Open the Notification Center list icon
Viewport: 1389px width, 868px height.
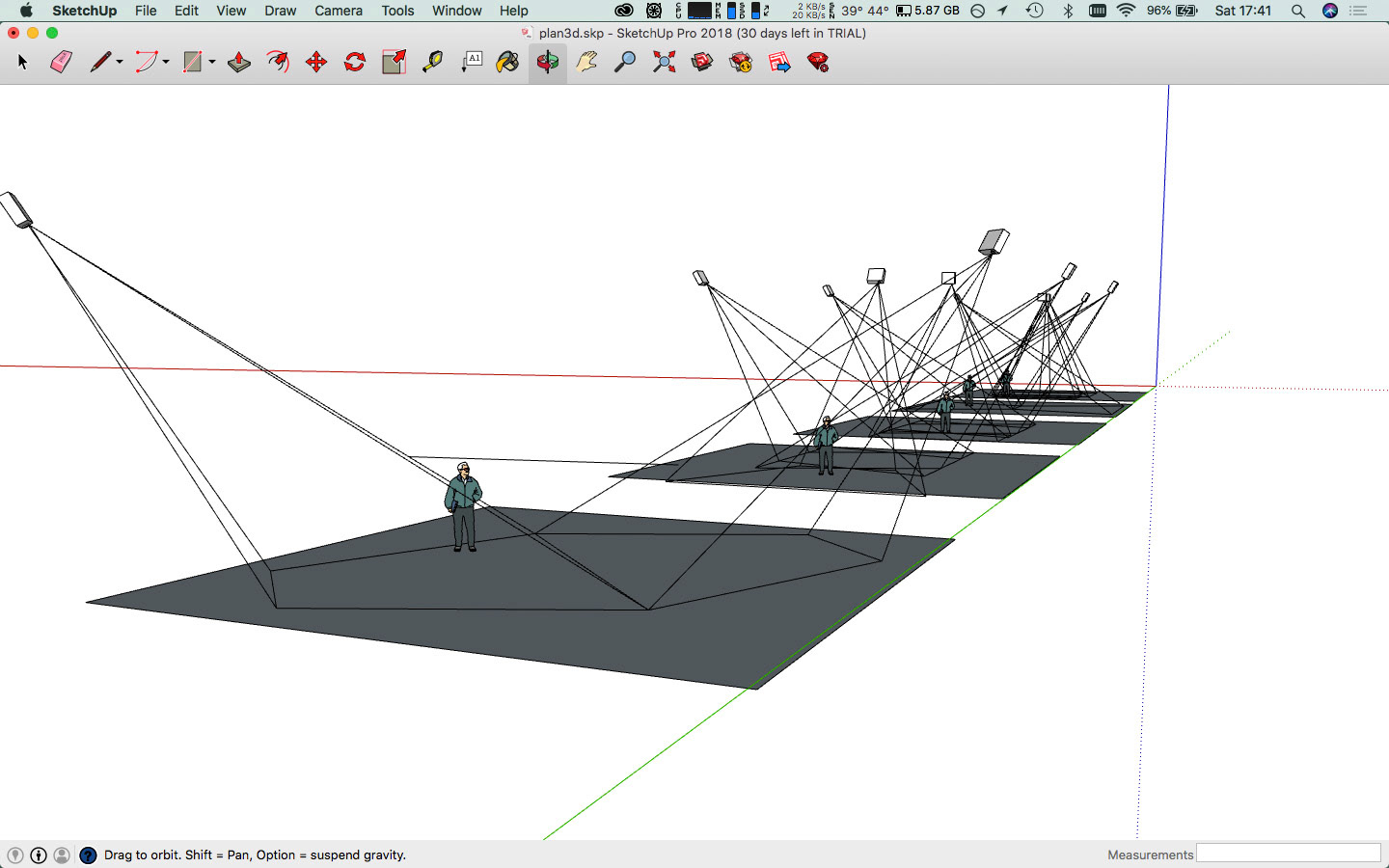tap(1358, 11)
